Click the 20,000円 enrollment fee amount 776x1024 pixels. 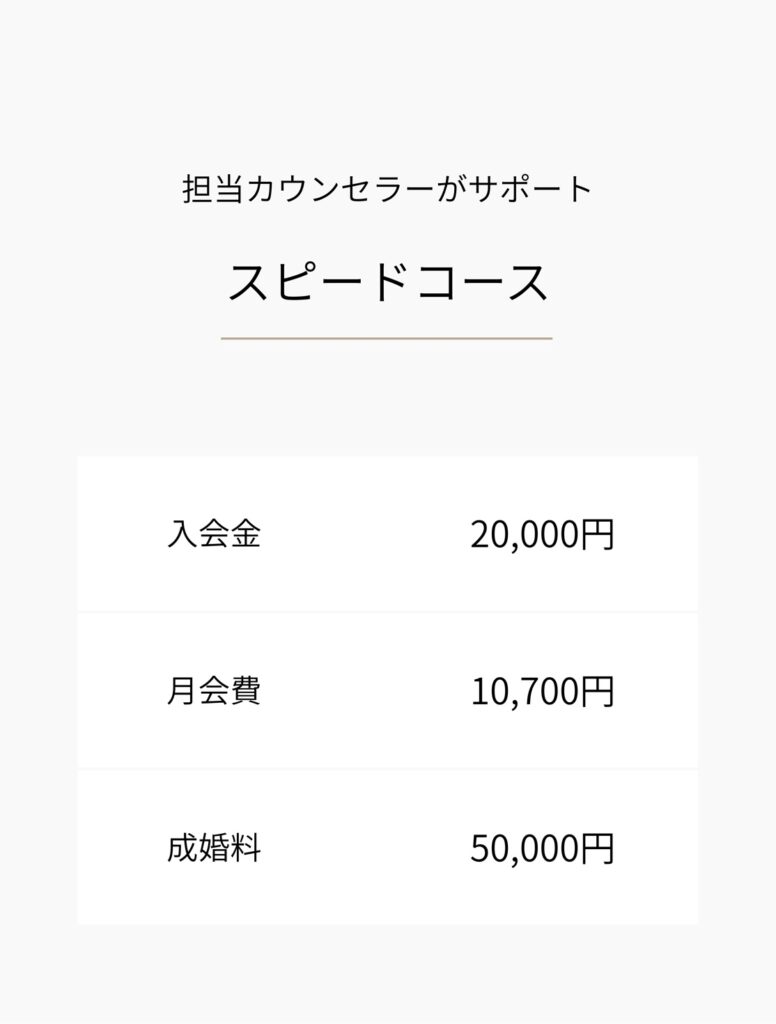click(541, 535)
